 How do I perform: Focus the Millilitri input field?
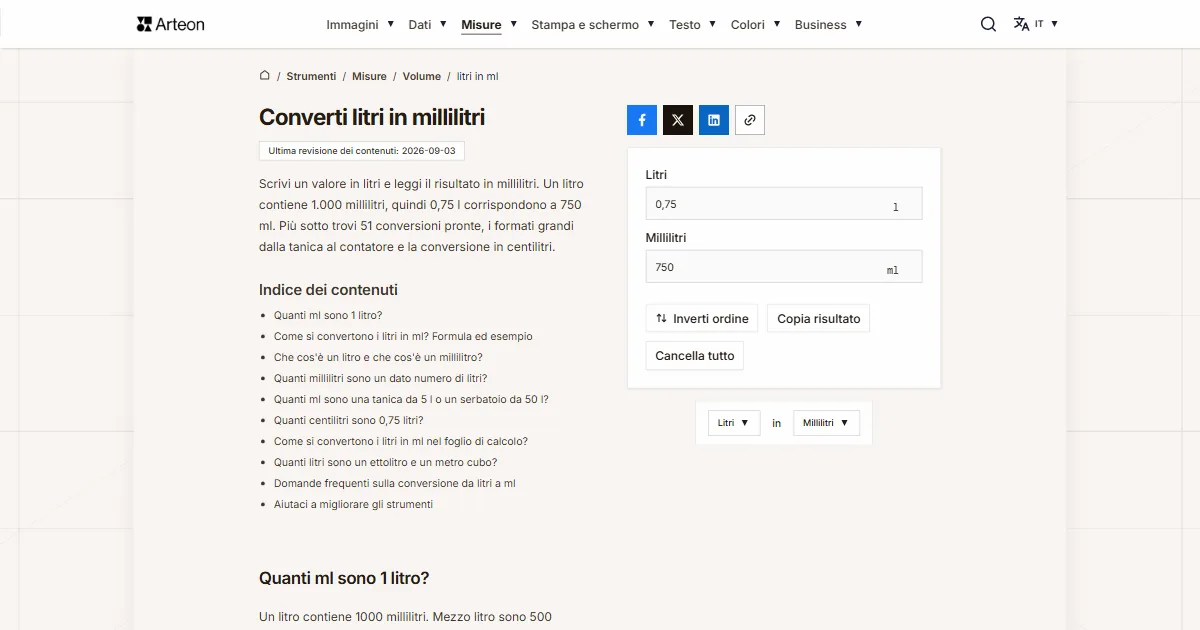click(x=784, y=267)
